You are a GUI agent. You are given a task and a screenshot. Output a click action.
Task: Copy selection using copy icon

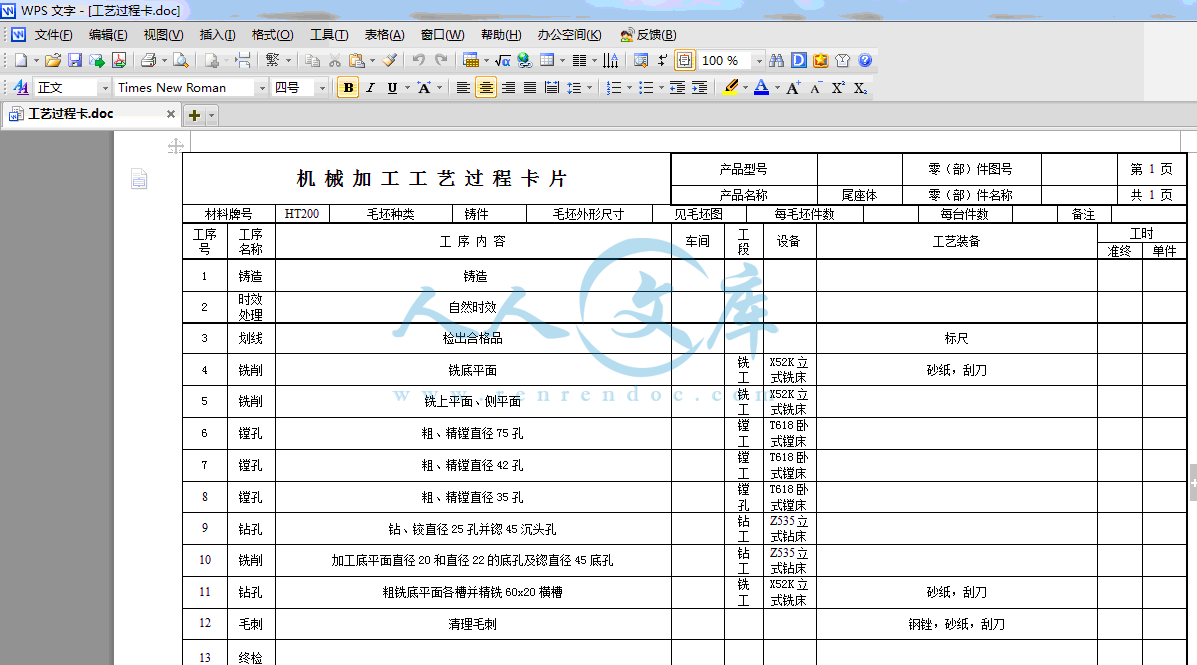(312, 60)
